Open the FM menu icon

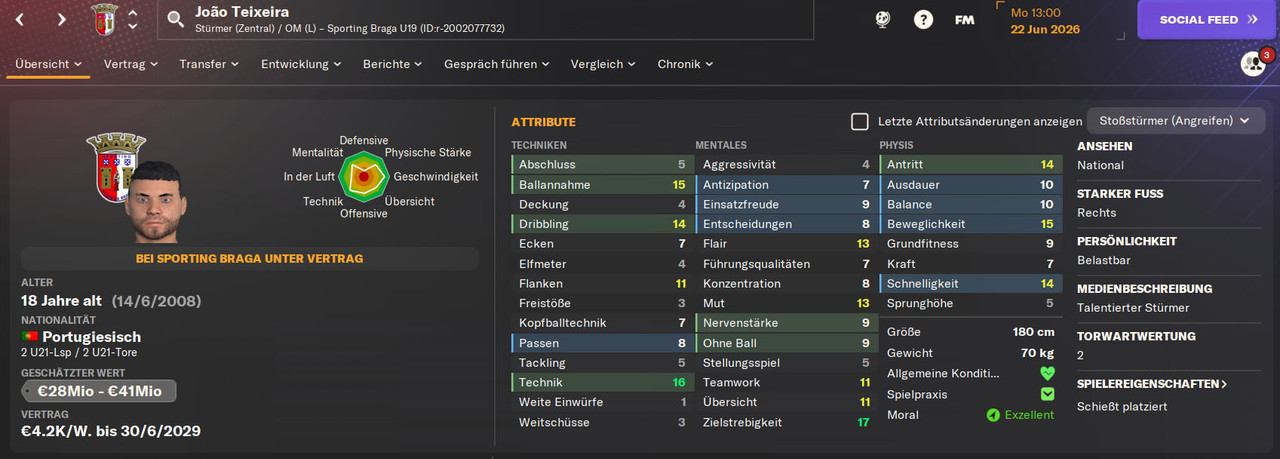[x=965, y=19]
